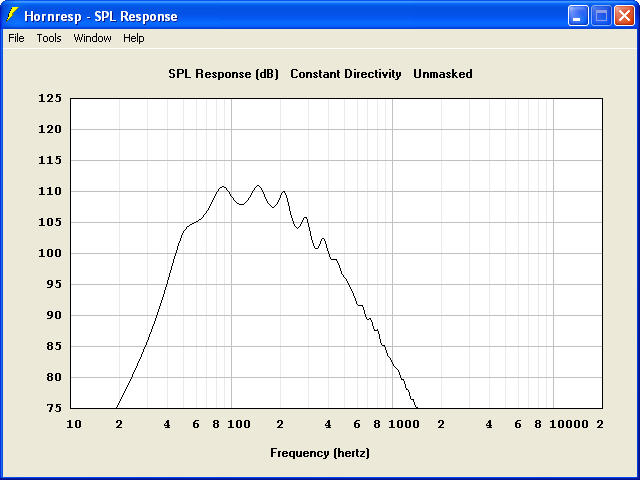Click the Hornresp lightning icon in title bar

(12, 15)
